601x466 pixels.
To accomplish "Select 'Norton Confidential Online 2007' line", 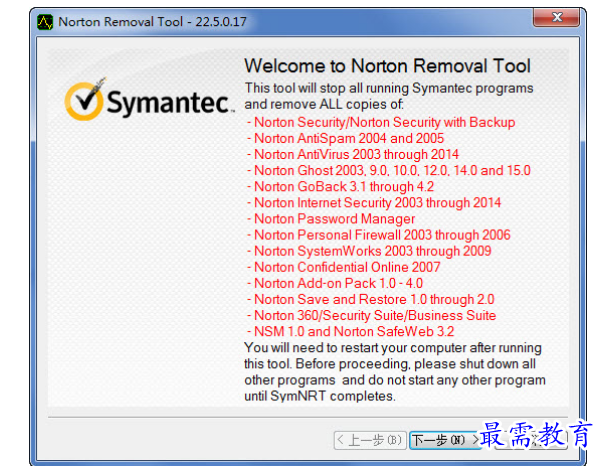I will click(x=344, y=267).
